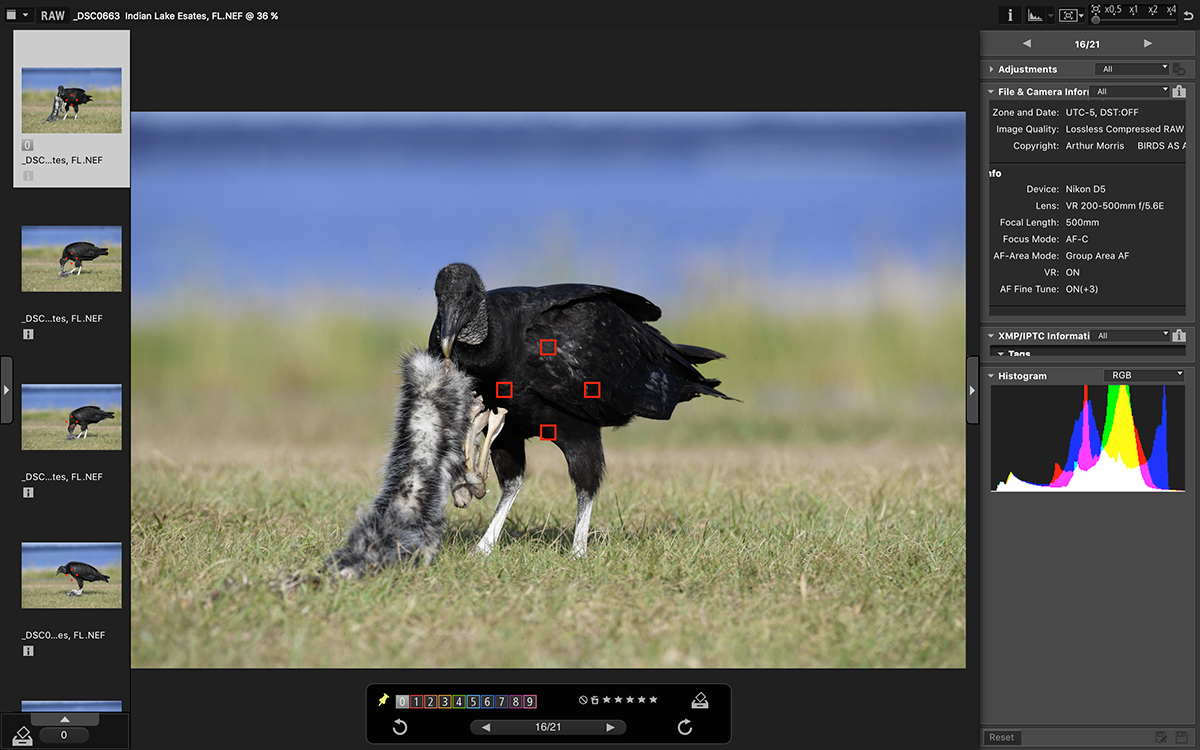Rate the image three stars
This screenshot has height=750, width=1200.
[630, 699]
